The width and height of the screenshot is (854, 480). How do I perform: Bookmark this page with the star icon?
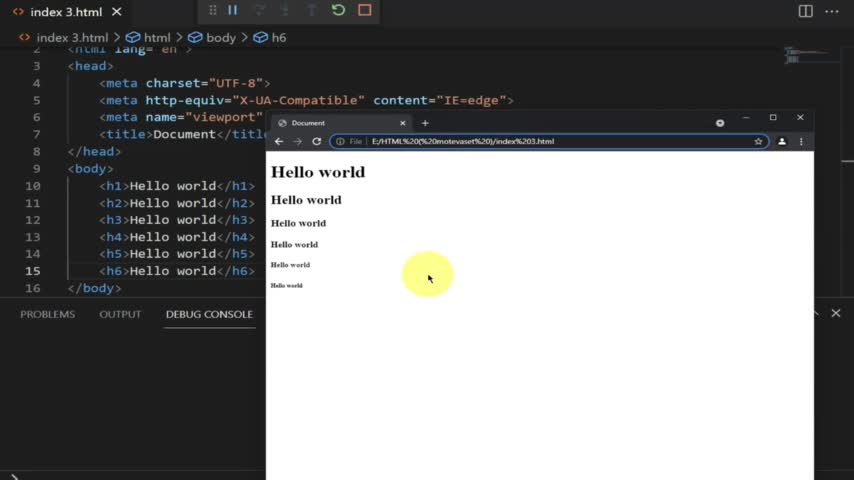(x=758, y=141)
